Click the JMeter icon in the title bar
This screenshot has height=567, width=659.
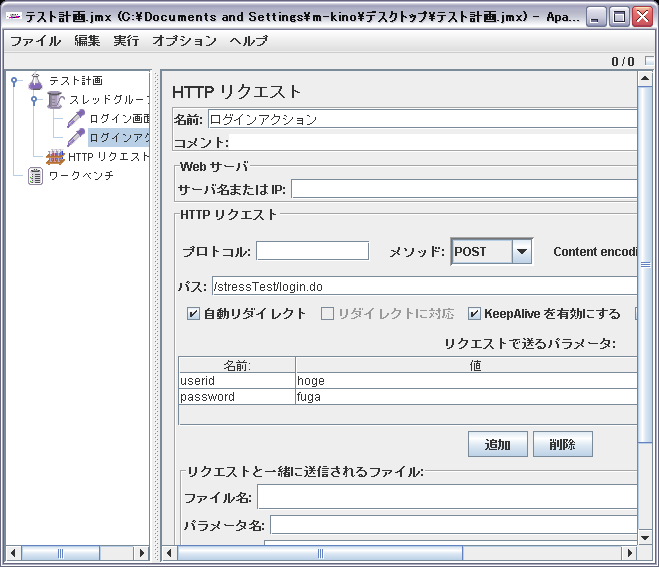(x=14, y=17)
